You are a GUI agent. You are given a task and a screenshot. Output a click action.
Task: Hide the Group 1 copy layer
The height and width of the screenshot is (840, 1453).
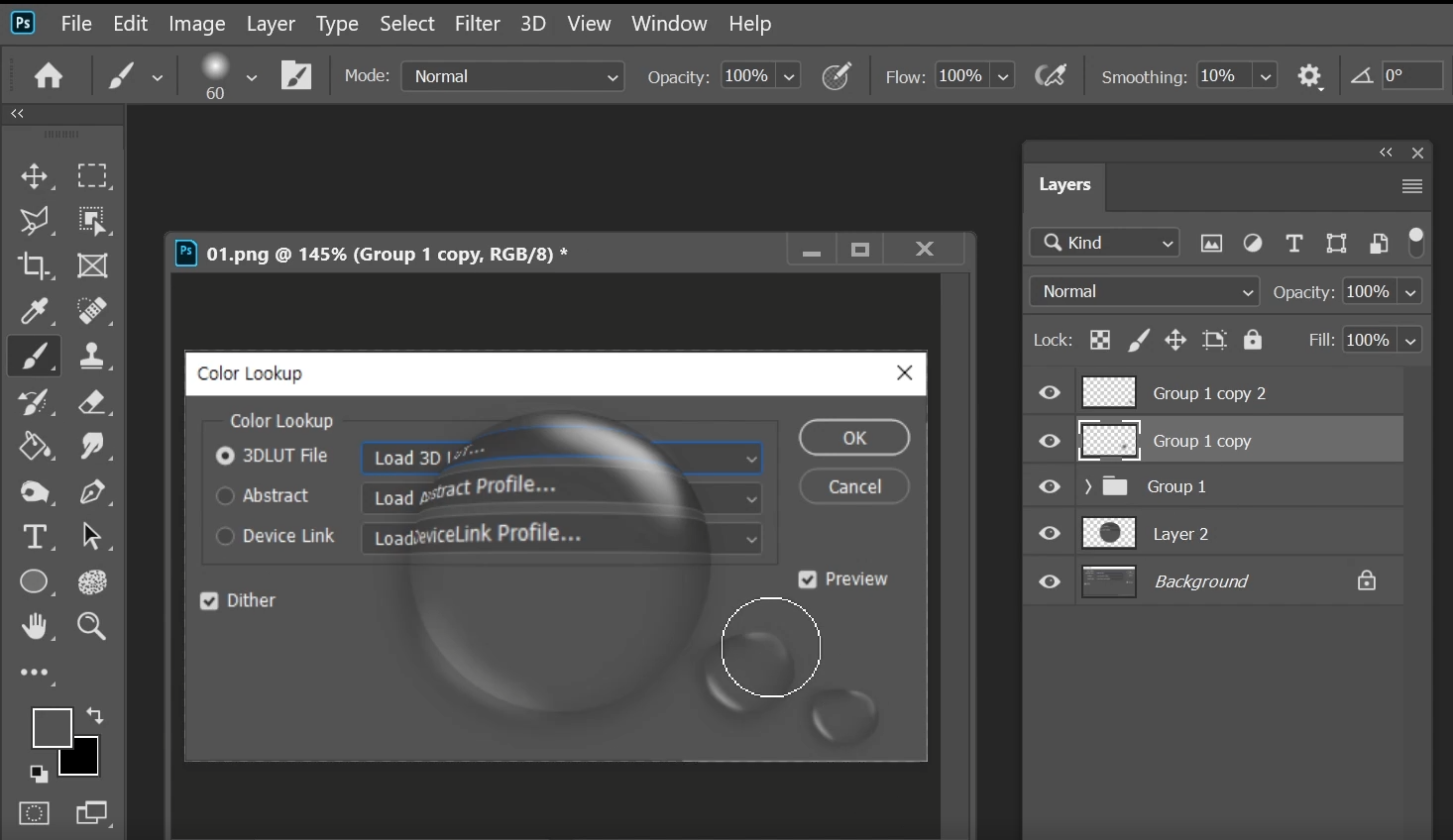pyautogui.click(x=1050, y=441)
